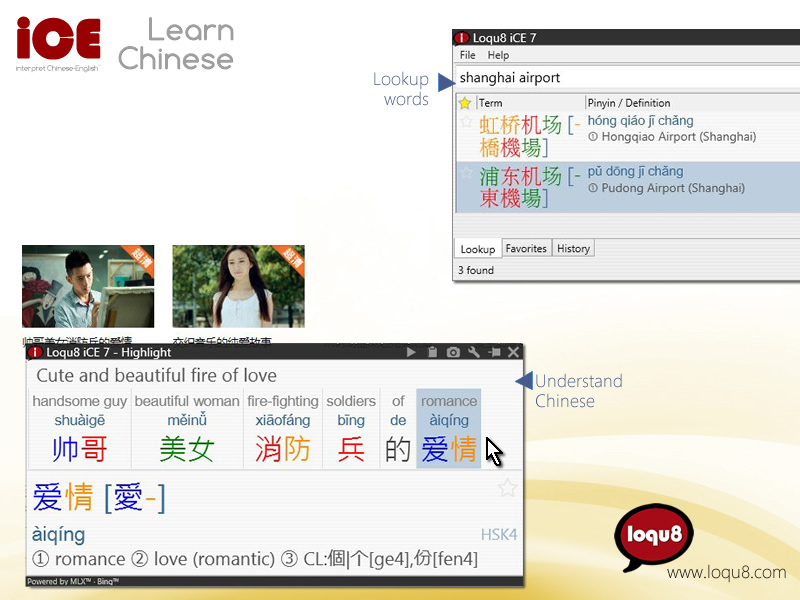Click the Pudong Airport (Shanghai) definition
This screenshot has width=800, height=600.
tap(666, 188)
